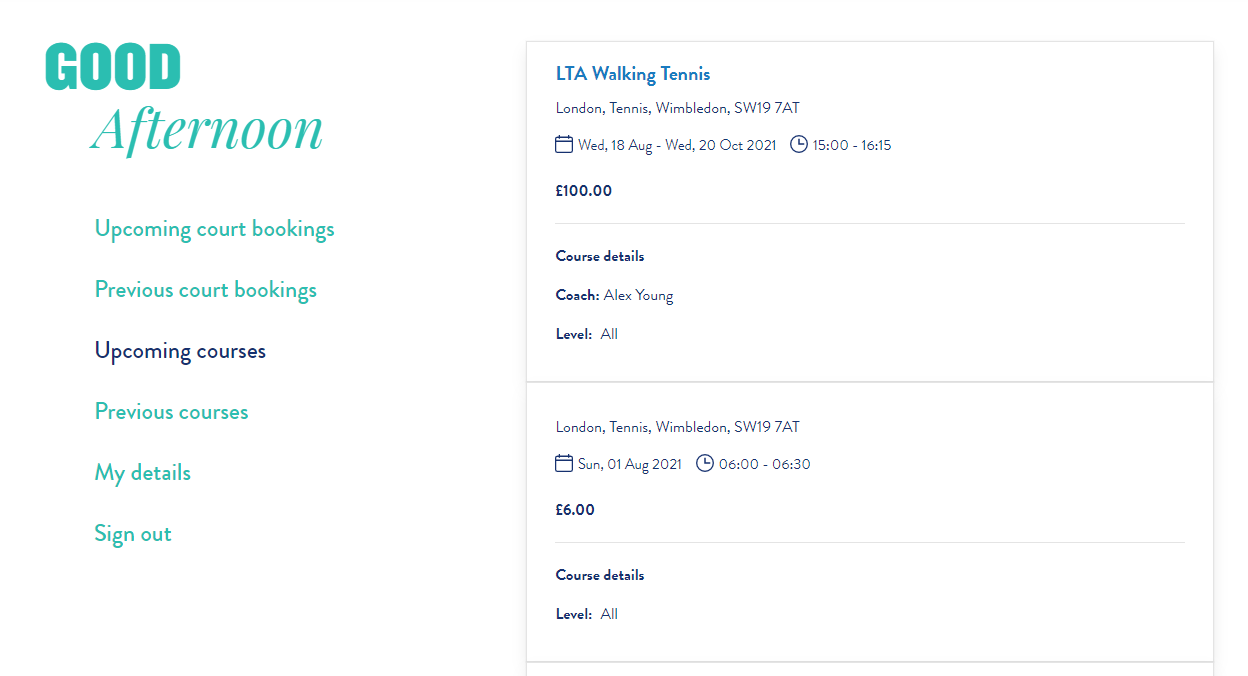Click the first course's Wimbledon SW19 7AT address
Viewport: 1248px width, 676px height.
(x=677, y=108)
